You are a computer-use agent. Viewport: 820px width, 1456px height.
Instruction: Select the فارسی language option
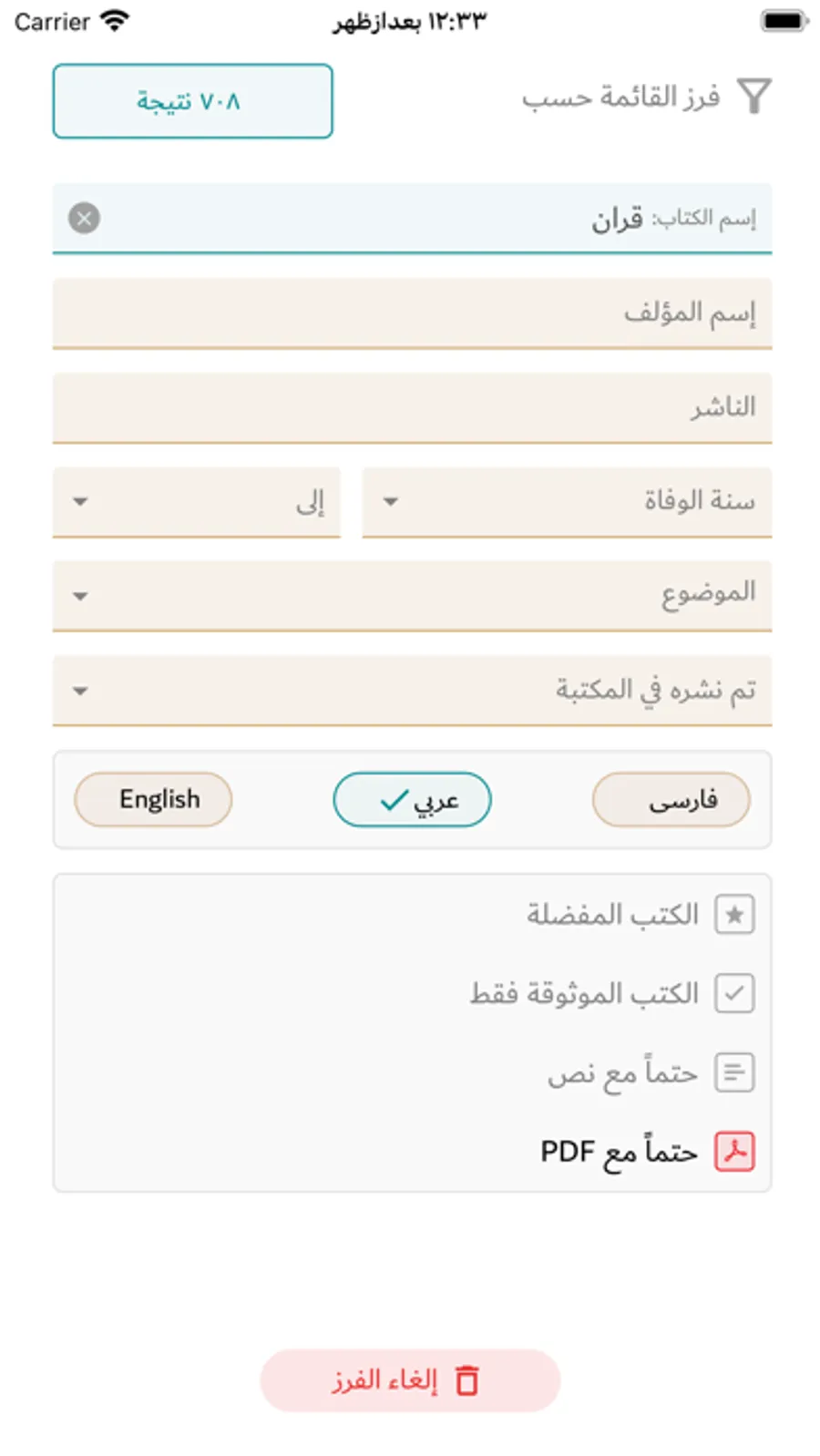click(x=671, y=800)
